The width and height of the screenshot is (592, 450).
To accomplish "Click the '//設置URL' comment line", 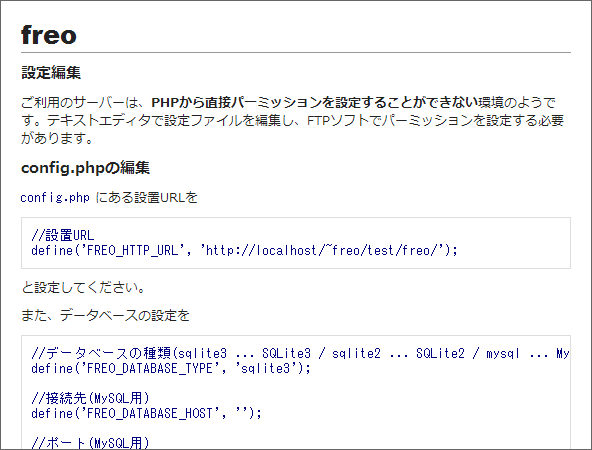I will 63,235.
